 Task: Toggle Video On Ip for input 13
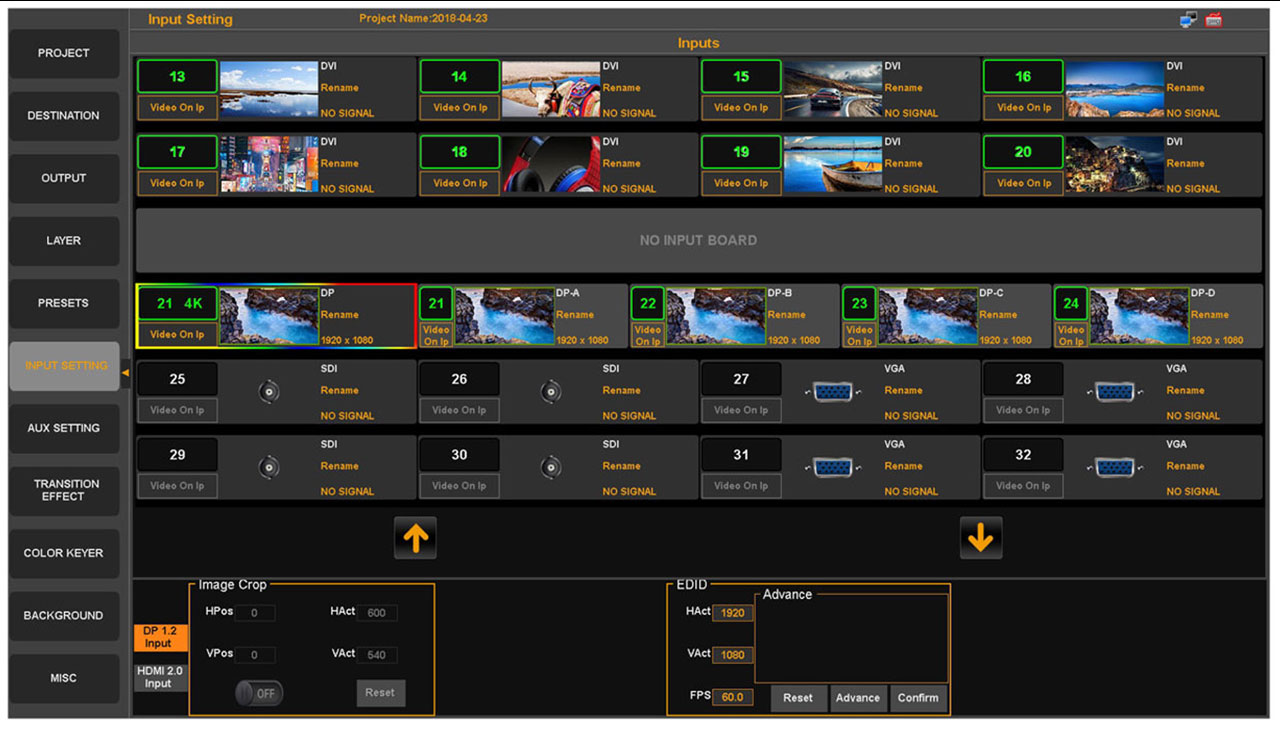click(177, 108)
